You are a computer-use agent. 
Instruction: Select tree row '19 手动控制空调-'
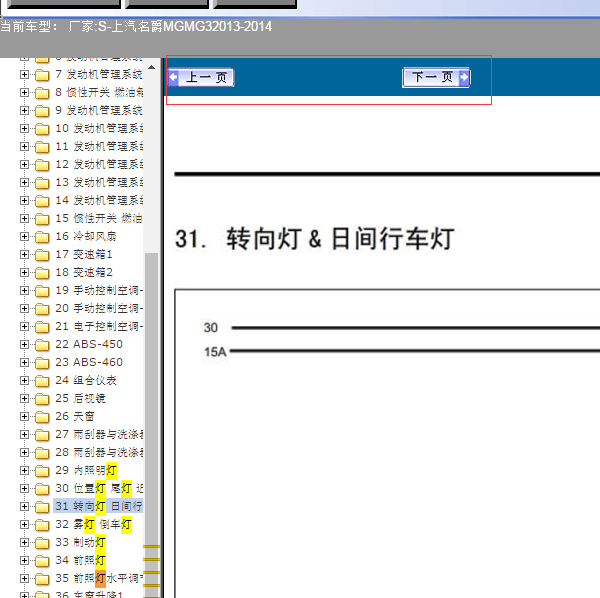point(99,290)
